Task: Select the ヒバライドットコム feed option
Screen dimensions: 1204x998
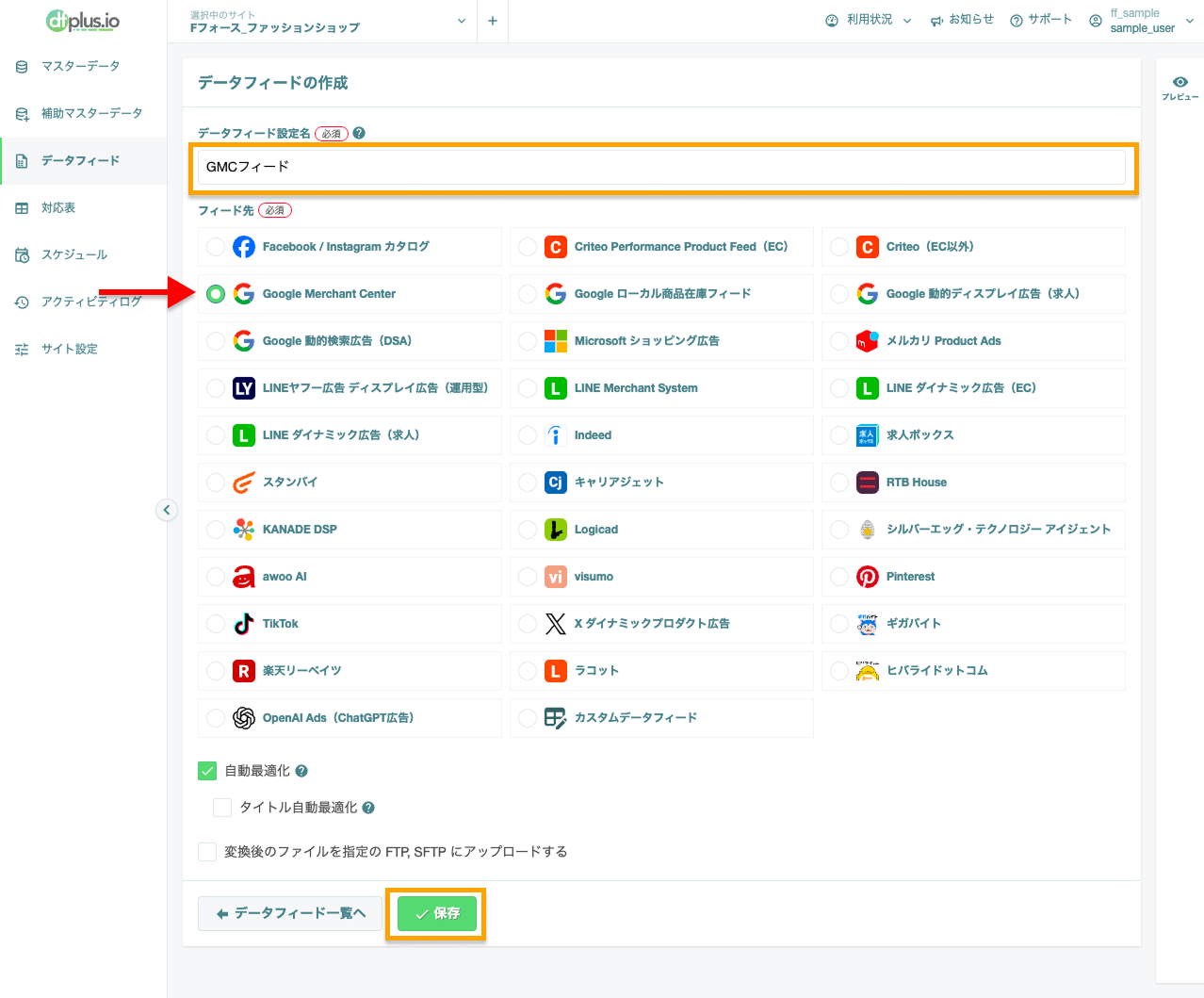Action: (973, 671)
